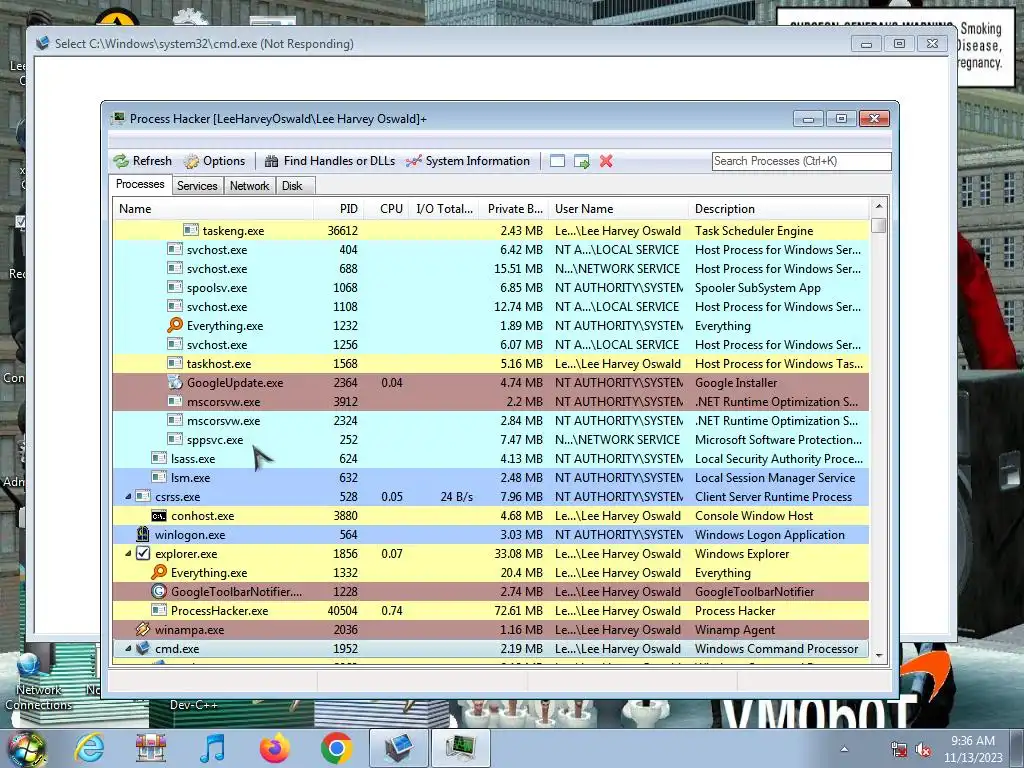Open Google Chrome from taskbar
Screen dimensions: 1024x768
[x=336, y=748]
